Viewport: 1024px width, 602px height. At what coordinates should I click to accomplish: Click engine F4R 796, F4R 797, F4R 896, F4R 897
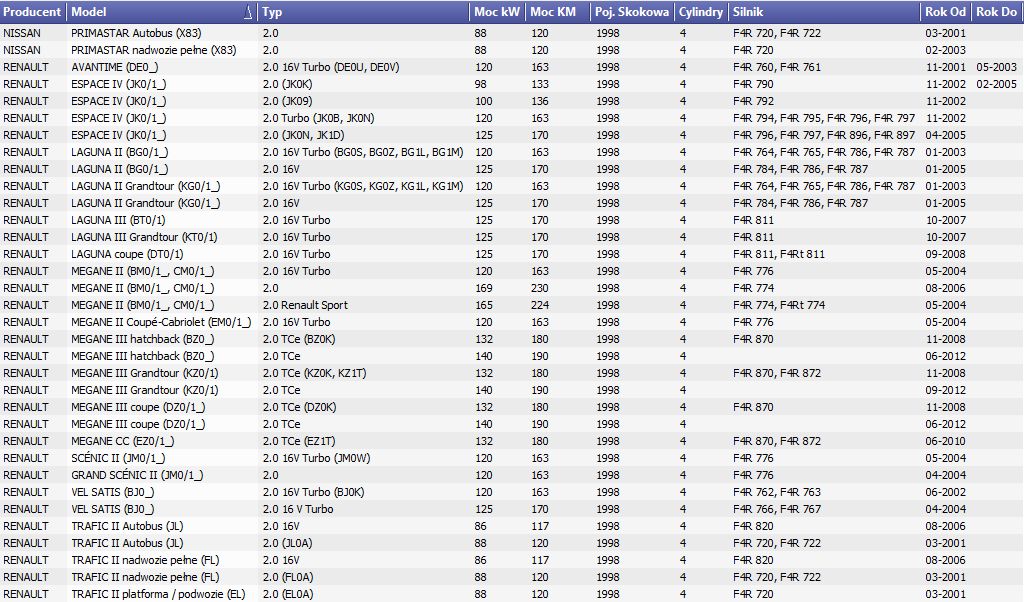[824, 135]
